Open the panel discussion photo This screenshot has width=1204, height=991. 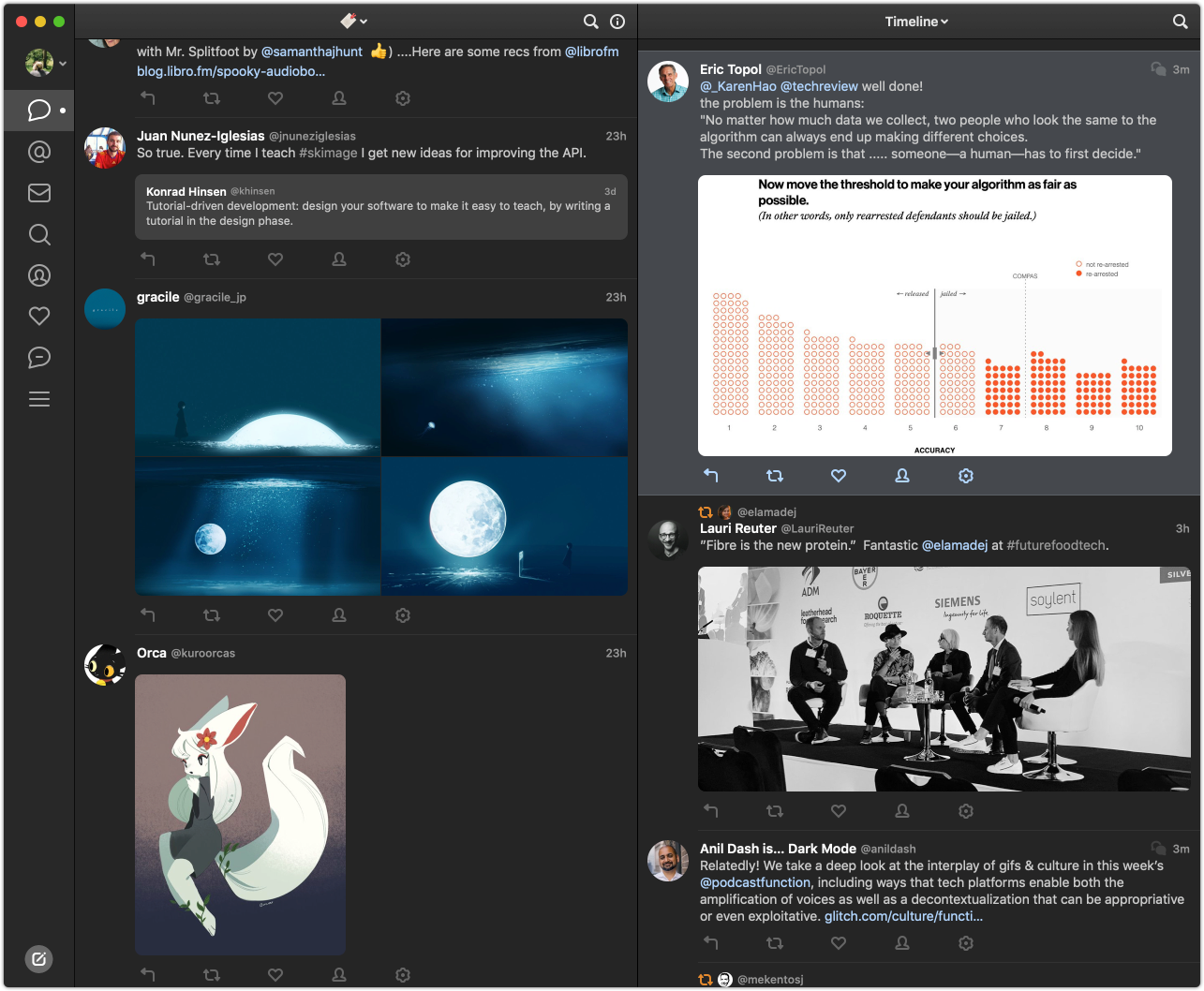944,679
